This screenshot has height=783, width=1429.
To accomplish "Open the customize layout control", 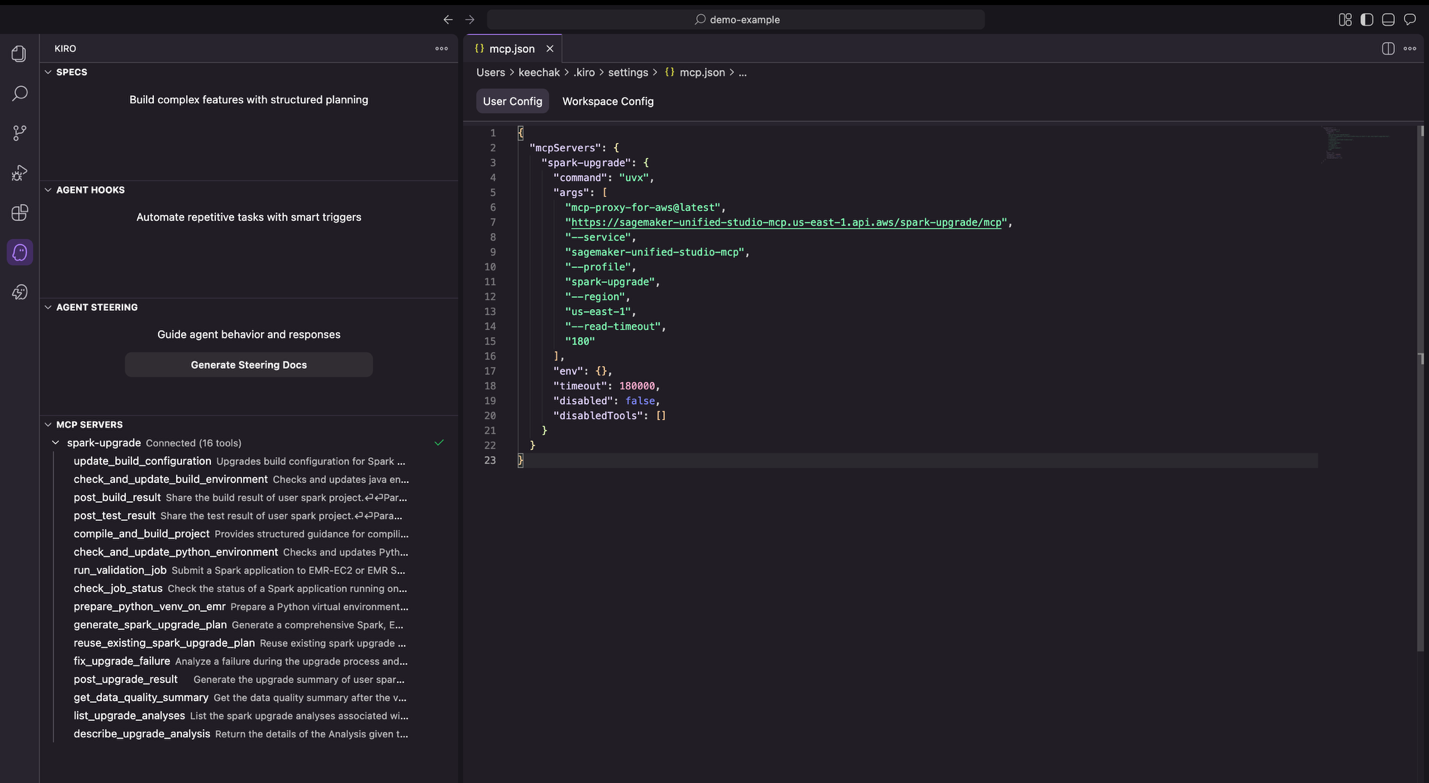I will point(1345,20).
